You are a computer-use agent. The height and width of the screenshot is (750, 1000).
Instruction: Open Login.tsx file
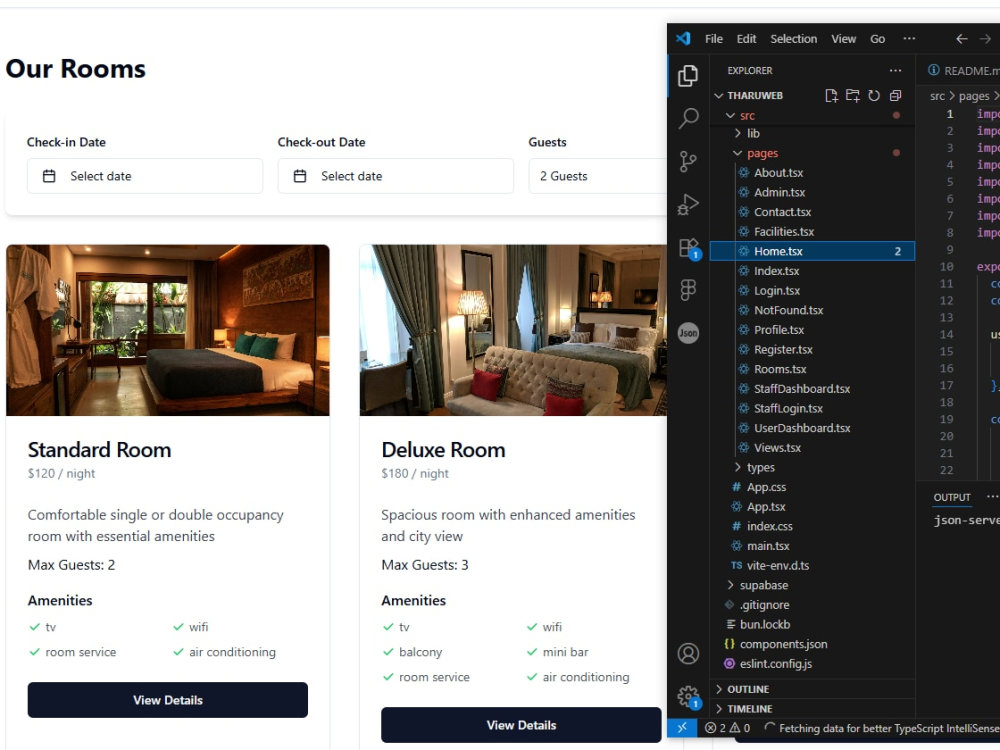[777, 291]
